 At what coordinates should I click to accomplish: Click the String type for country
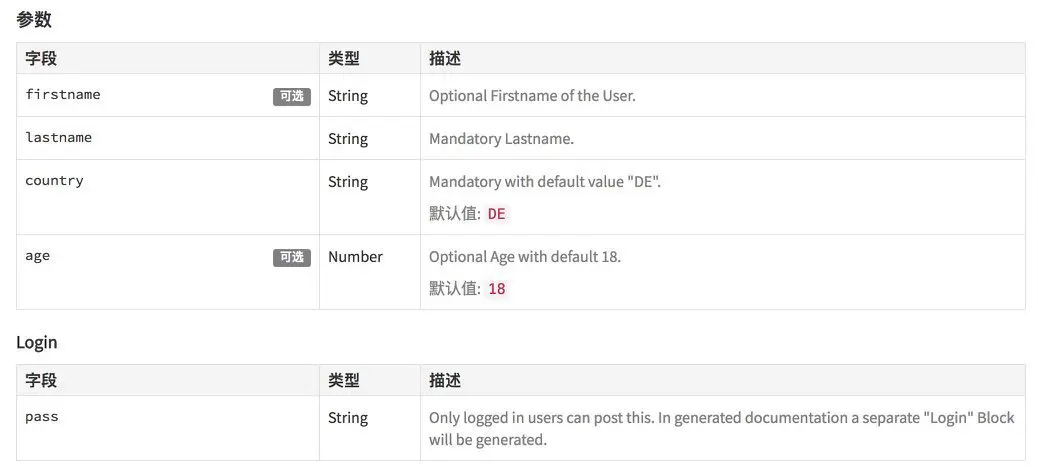point(347,182)
